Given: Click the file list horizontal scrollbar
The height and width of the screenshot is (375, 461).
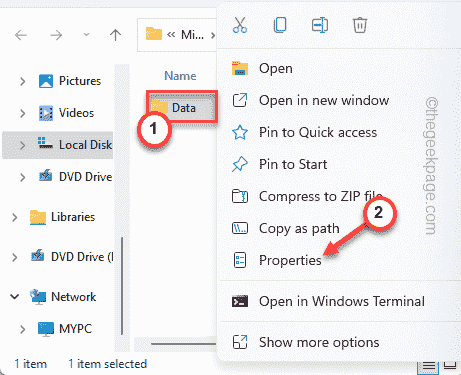Looking at the screenshot, I should tap(184, 344).
